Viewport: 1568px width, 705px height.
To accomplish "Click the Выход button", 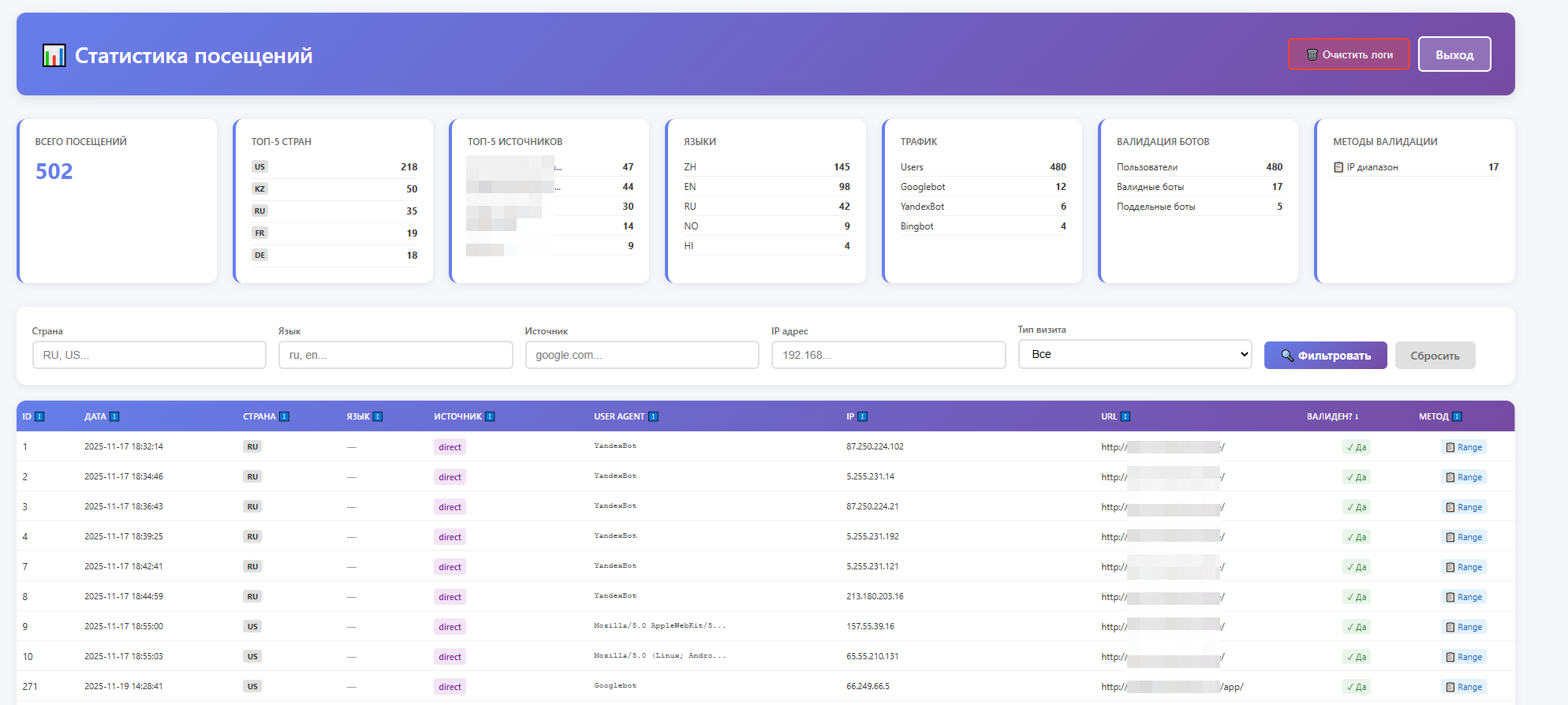I will coord(1454,54).
